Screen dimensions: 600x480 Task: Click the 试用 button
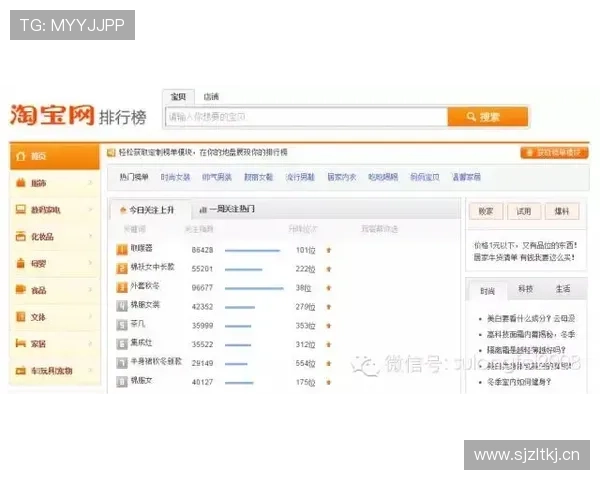point(524,211)
